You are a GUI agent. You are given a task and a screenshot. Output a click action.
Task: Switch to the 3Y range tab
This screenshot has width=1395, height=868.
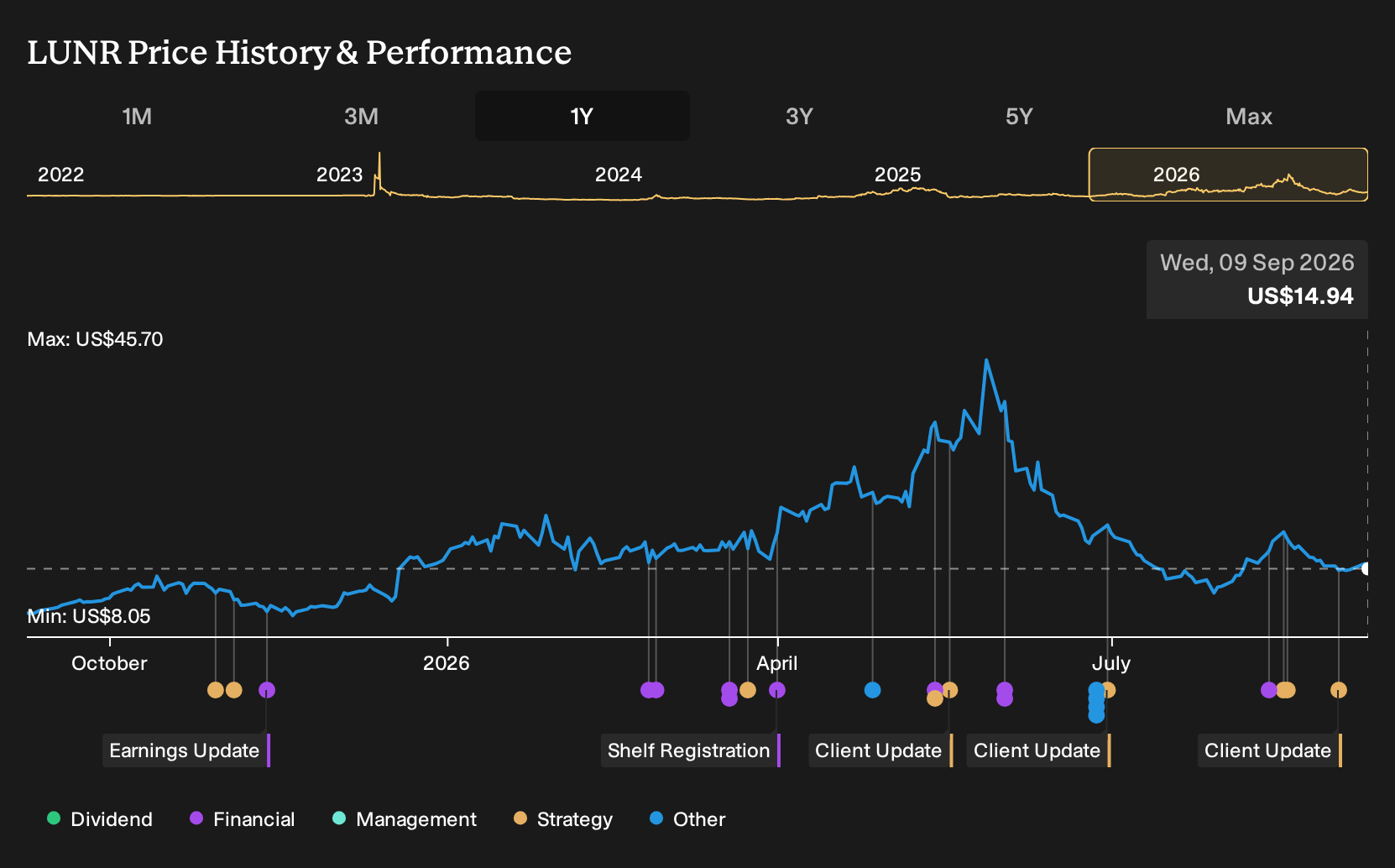(799, 116)
